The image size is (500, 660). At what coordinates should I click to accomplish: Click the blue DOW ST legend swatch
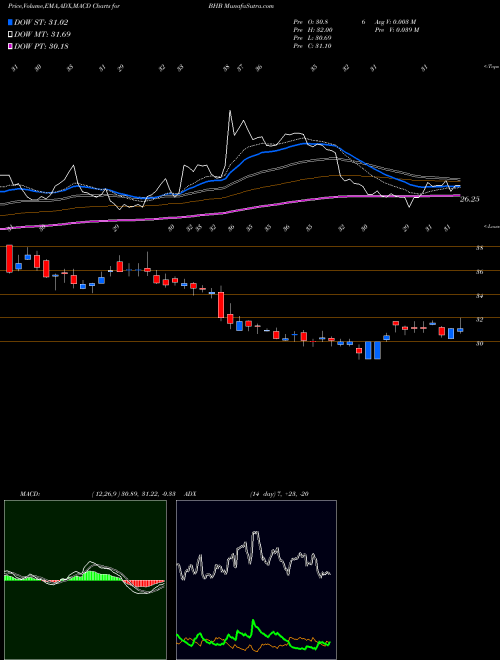coord(11,22)
